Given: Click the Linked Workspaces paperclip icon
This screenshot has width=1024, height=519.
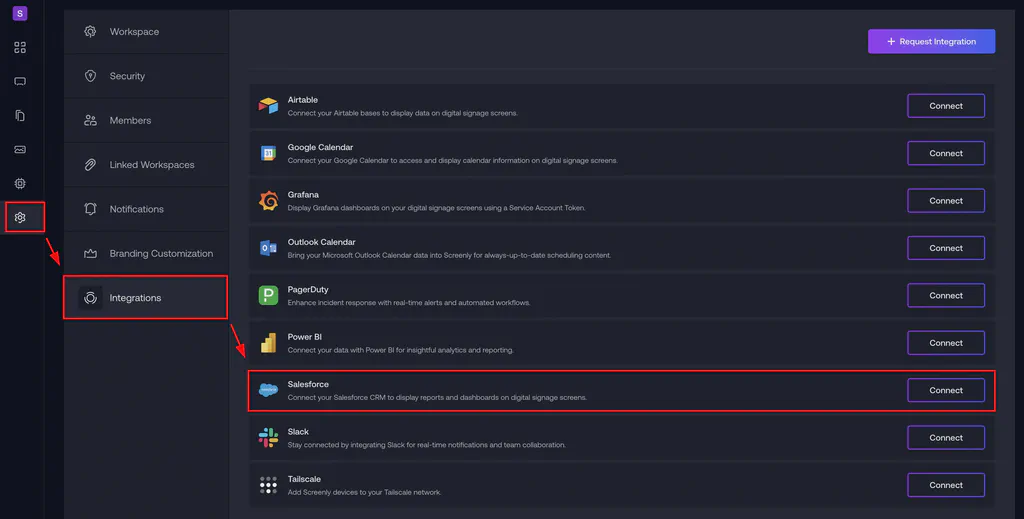Looking at the screenshot, I should pyautogui.click(x=90, y=165).
